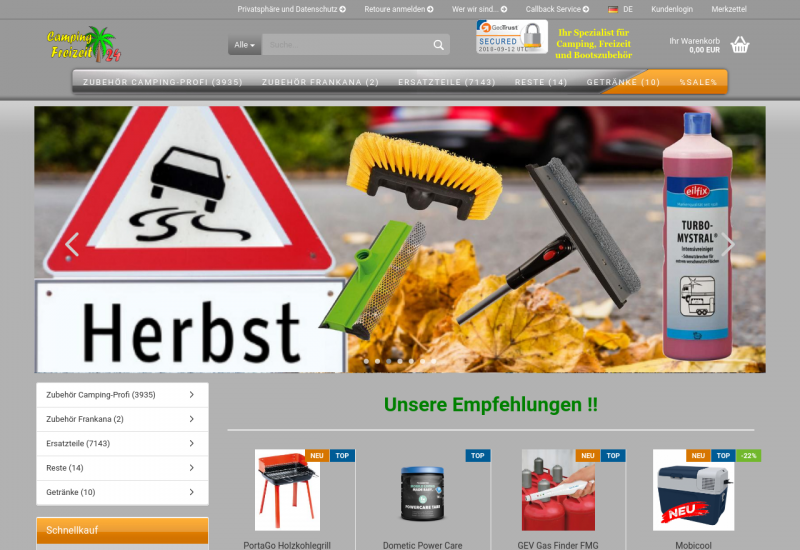This screenshot has width=800, height=550.
Task: Expand Getränke (10) sidebar category
Action: [191, 492]
